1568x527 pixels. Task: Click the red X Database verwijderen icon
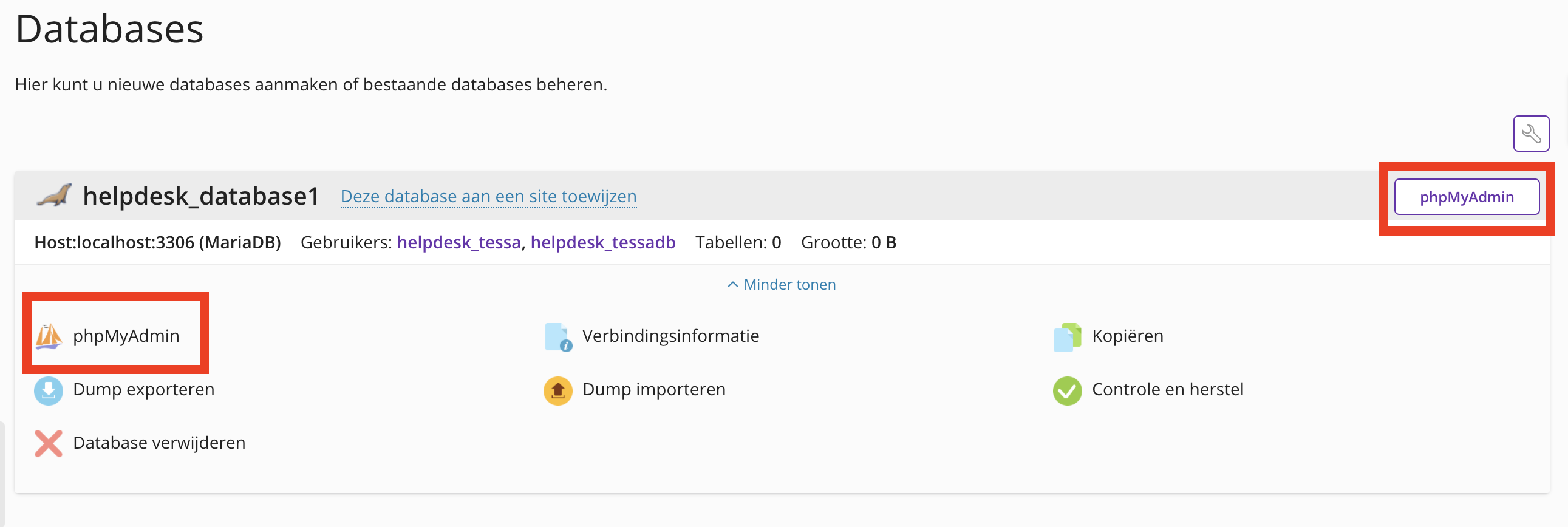(x=49, y=444)
